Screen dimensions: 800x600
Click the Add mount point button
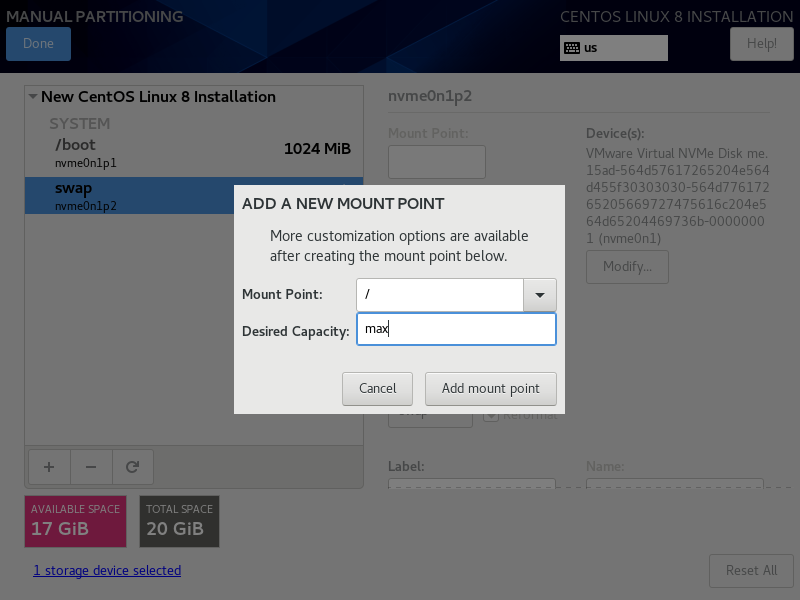click(490, 389)
